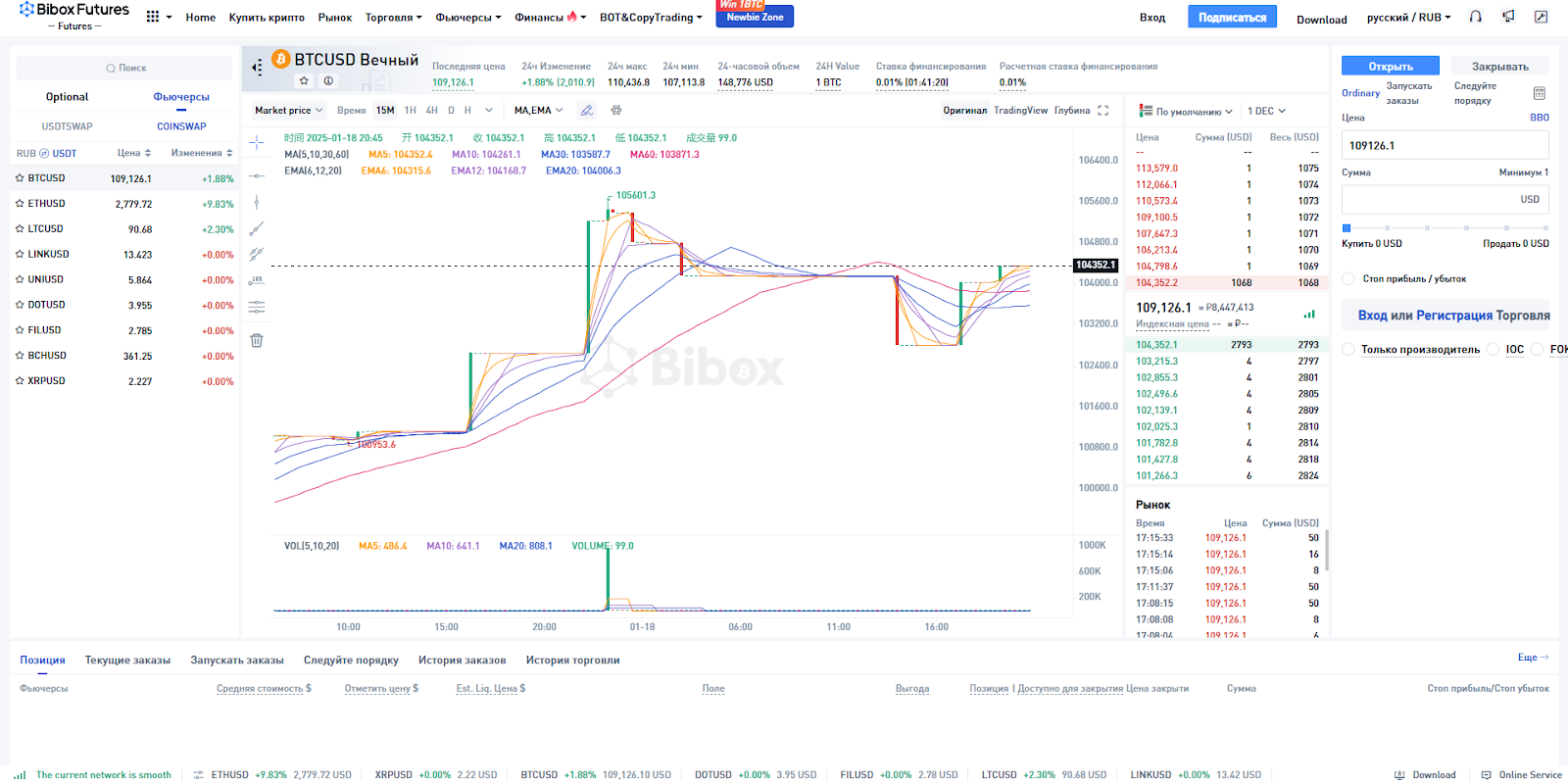Image resolution: width=1568 pixels, height=784 pixels.
Task: Click the chart shortcut icon in header
Action: 1541,17
